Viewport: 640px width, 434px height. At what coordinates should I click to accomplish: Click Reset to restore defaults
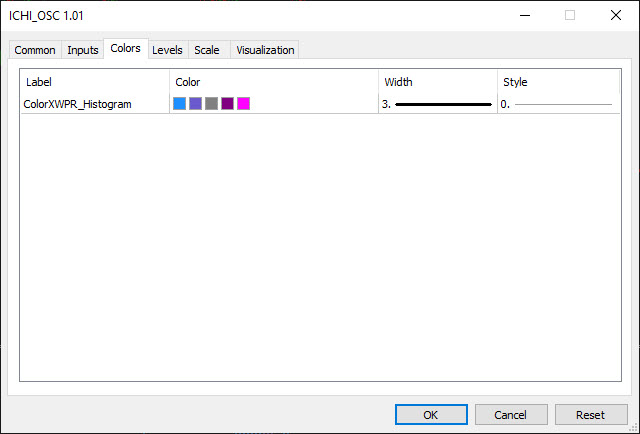[590, 414]
